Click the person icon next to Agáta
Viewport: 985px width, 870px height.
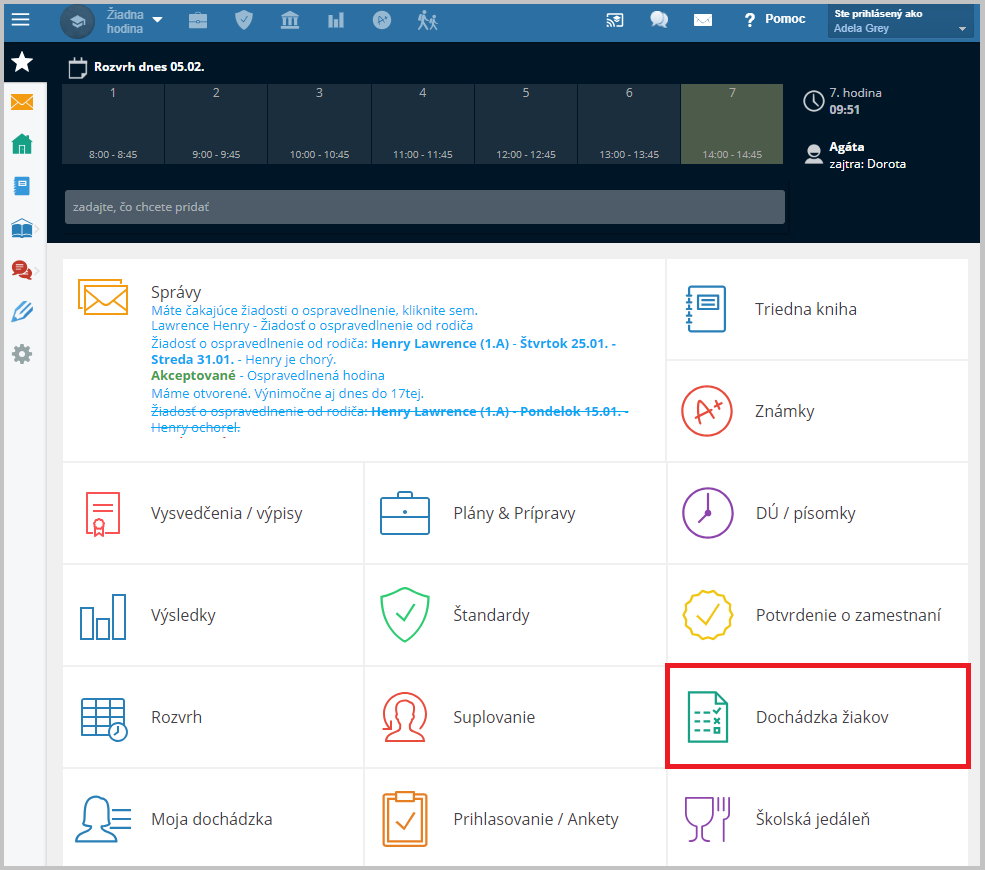pyautogui.click(x=814, y=154)
